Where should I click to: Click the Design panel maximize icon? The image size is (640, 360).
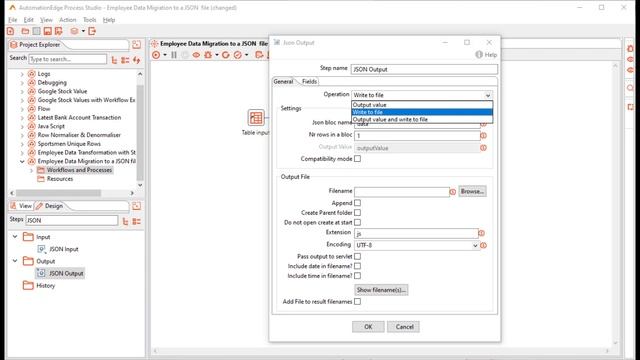click(x=136, y=206)
